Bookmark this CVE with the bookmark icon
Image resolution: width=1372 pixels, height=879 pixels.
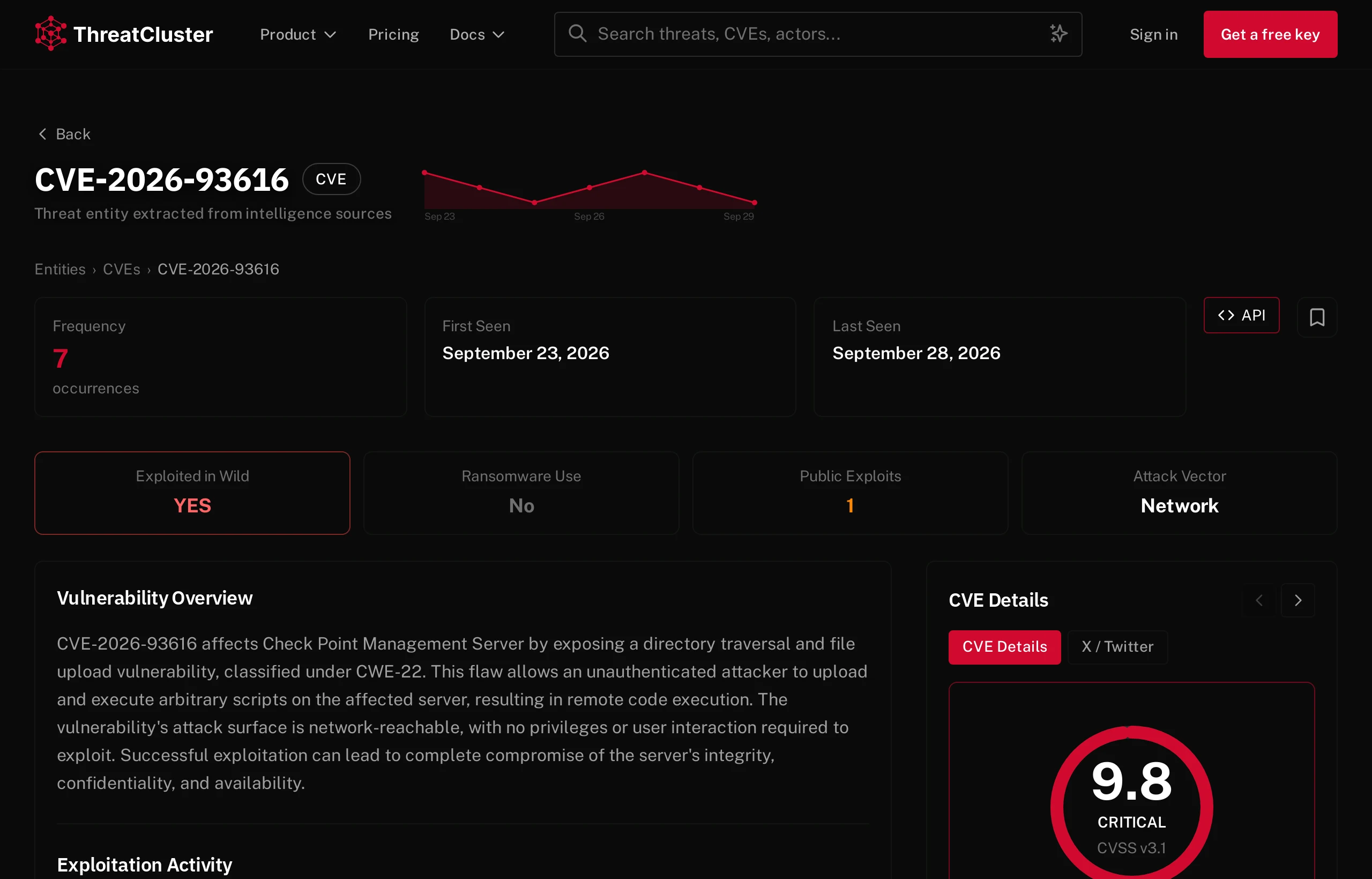pos(1317,317)
